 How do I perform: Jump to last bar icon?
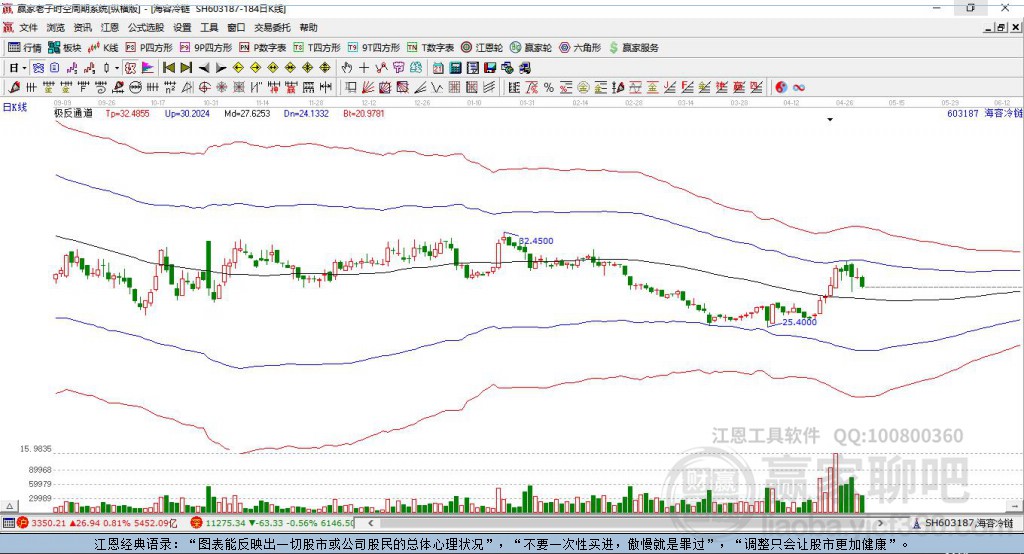point(186,68)
